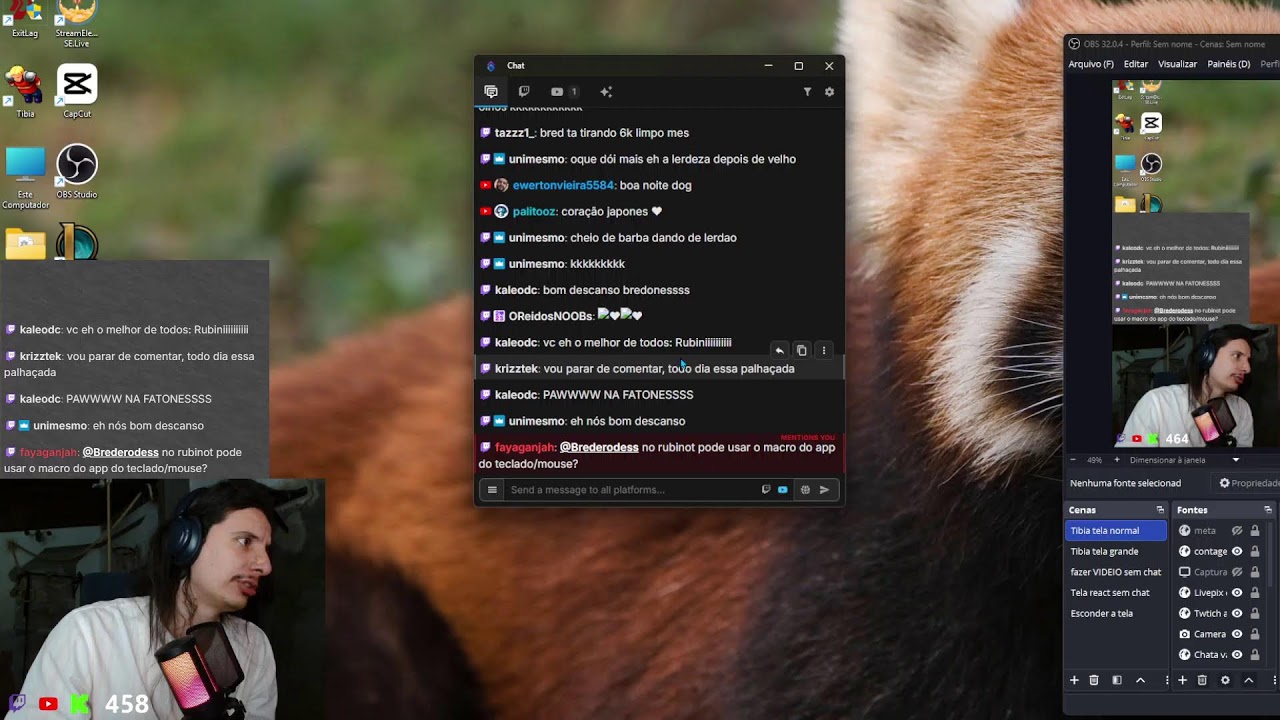The image size is (1280, 720).
Task: Open scene filters icon in Cenas toolbar
Action: point(1117,680)
